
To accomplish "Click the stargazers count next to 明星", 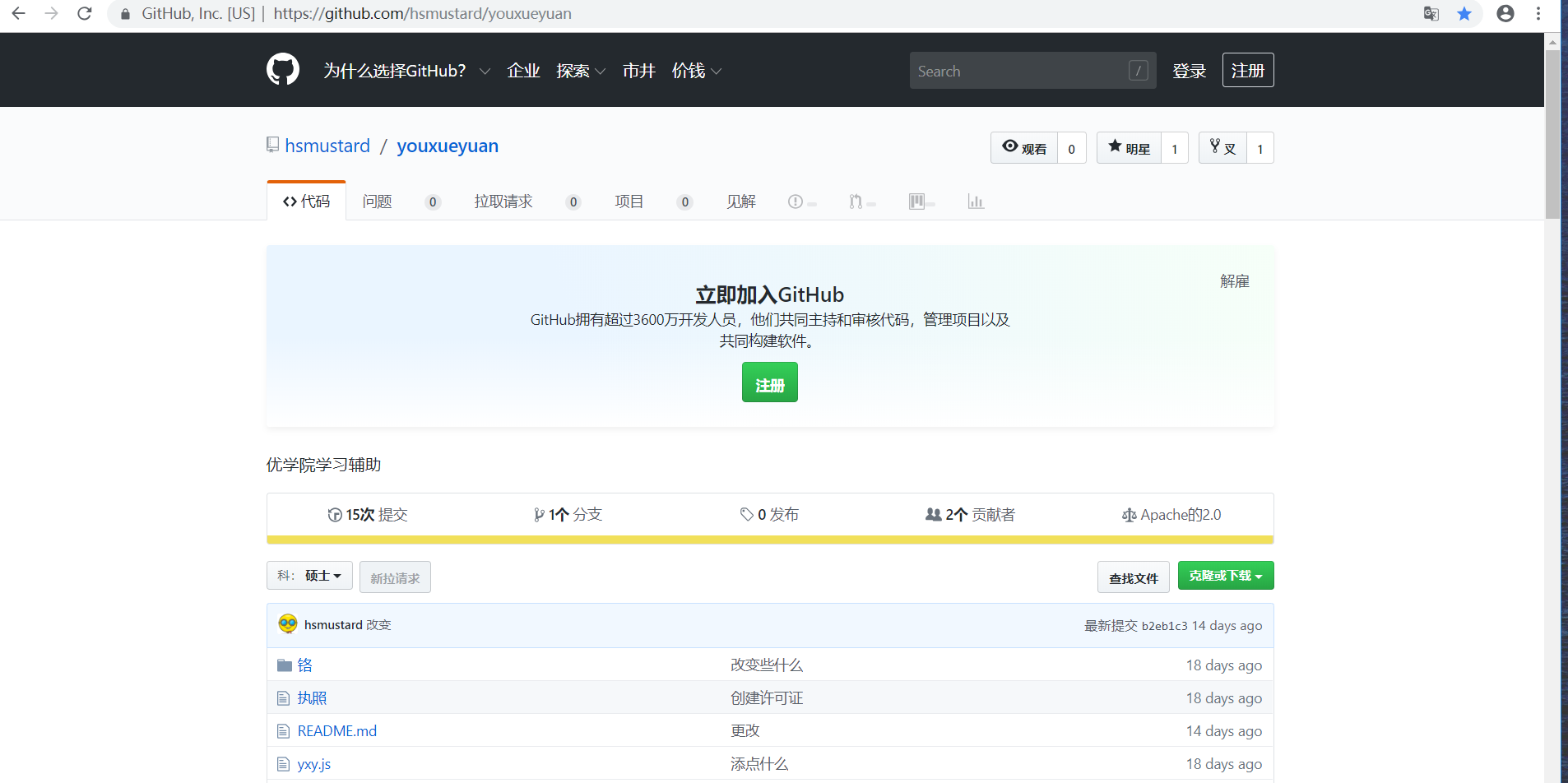I will point(1175,148).
